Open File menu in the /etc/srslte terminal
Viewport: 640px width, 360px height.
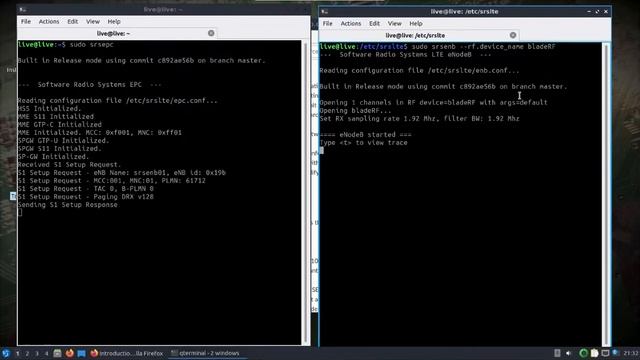point(328,24)
